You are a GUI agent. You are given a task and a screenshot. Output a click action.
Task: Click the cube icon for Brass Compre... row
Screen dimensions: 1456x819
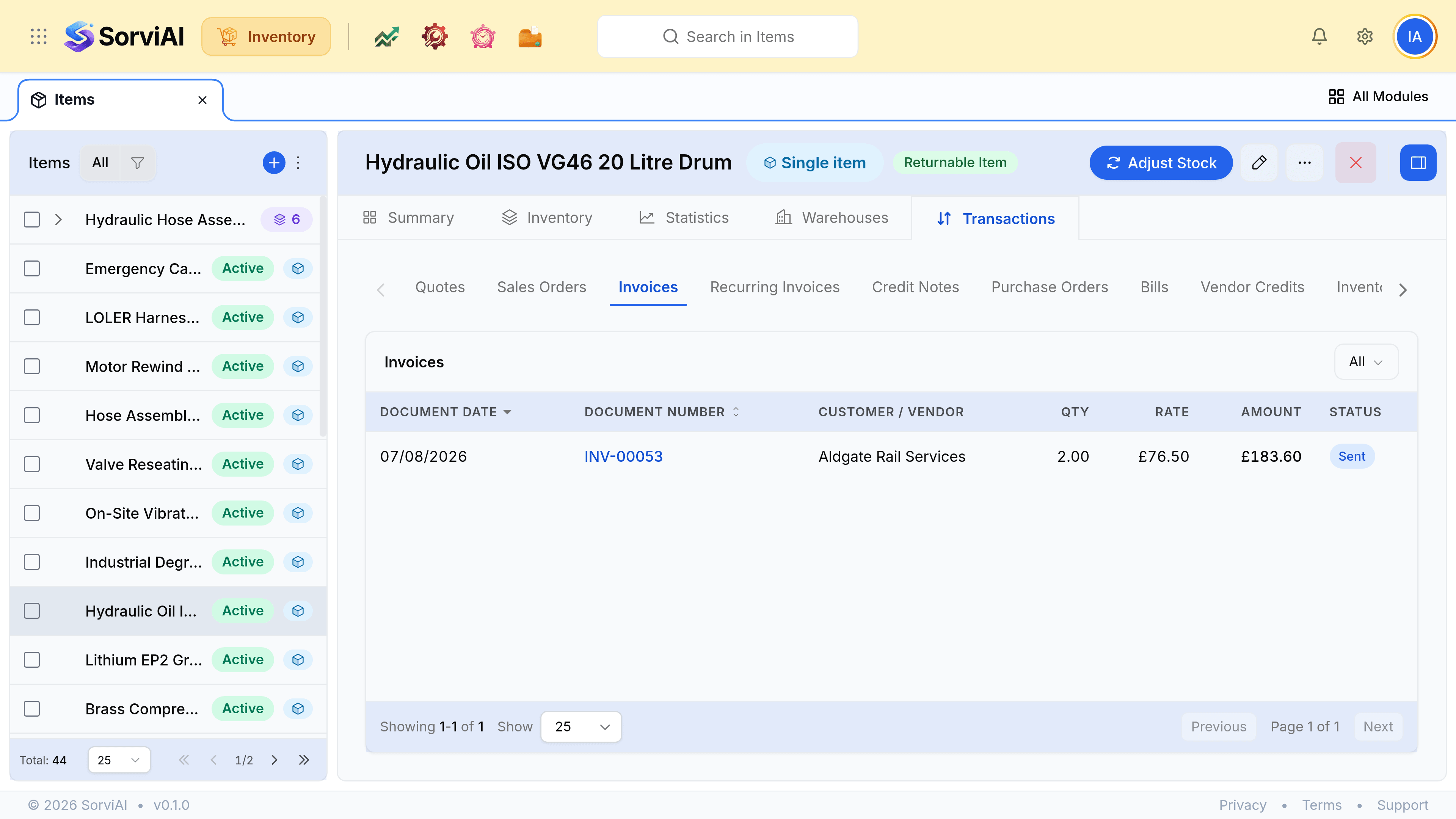[298, 709]
